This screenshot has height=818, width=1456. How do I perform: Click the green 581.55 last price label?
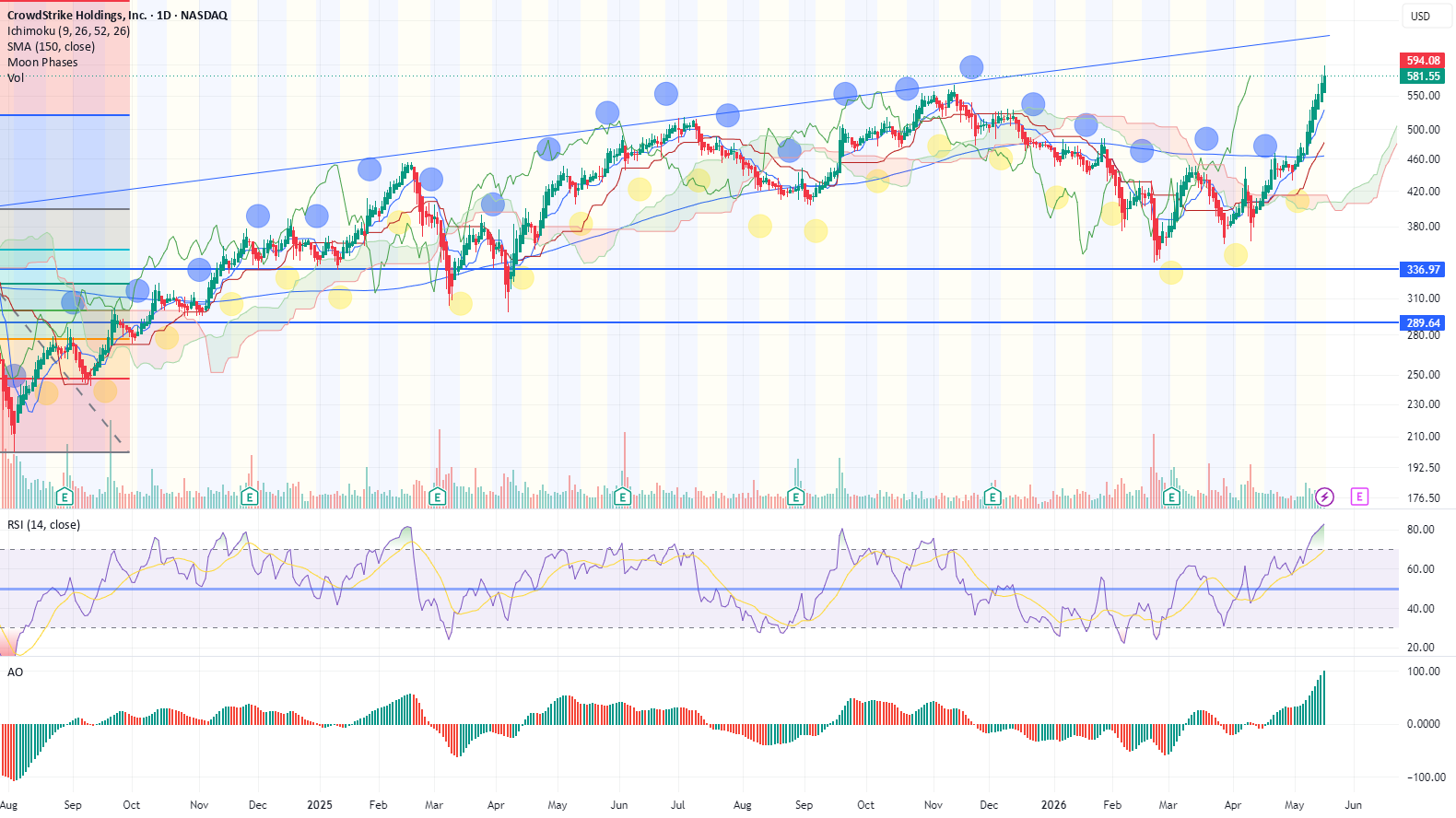pos(1423,76)
